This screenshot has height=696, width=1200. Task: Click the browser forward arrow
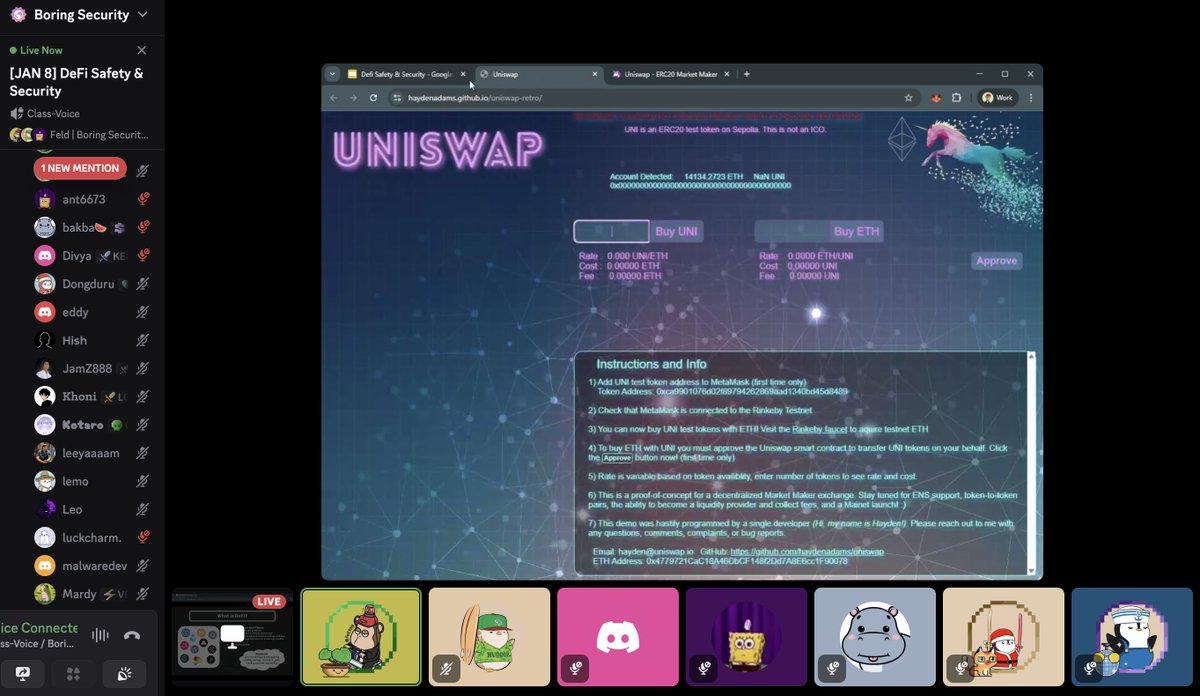pos(353,98)
